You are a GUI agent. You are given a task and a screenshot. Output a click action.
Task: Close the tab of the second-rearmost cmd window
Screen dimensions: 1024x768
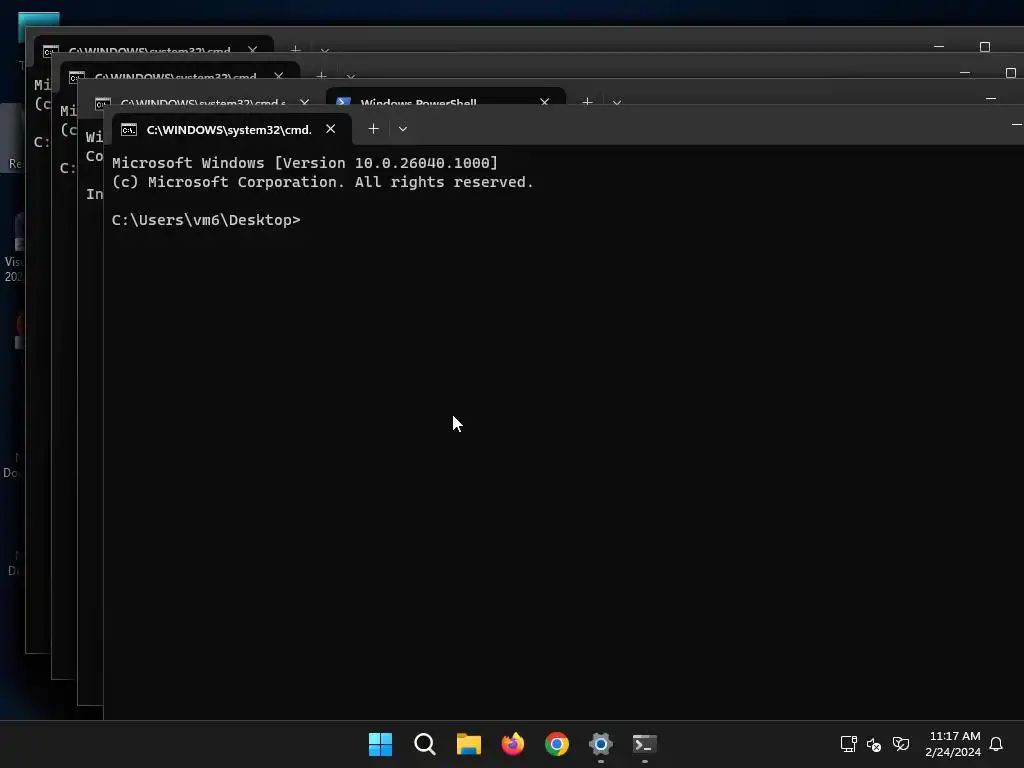tap(279, 76)
